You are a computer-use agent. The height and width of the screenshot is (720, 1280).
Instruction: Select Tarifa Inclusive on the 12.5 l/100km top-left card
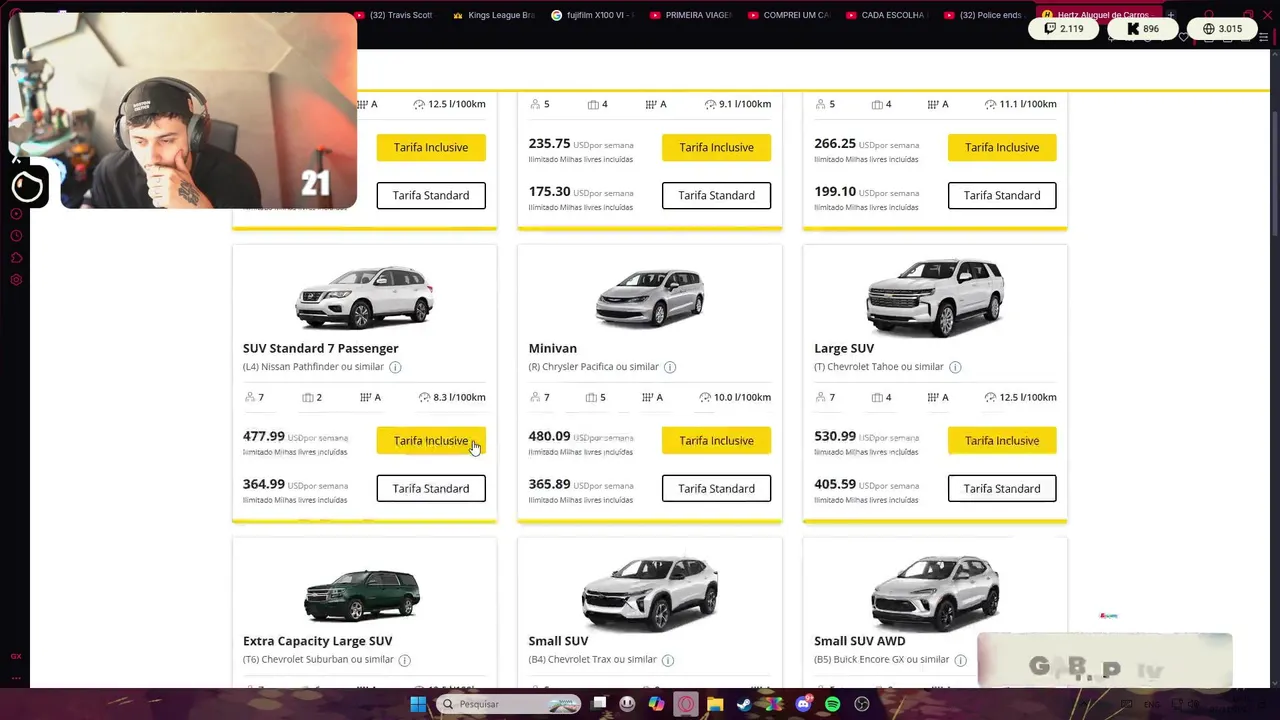coord(431,147)
